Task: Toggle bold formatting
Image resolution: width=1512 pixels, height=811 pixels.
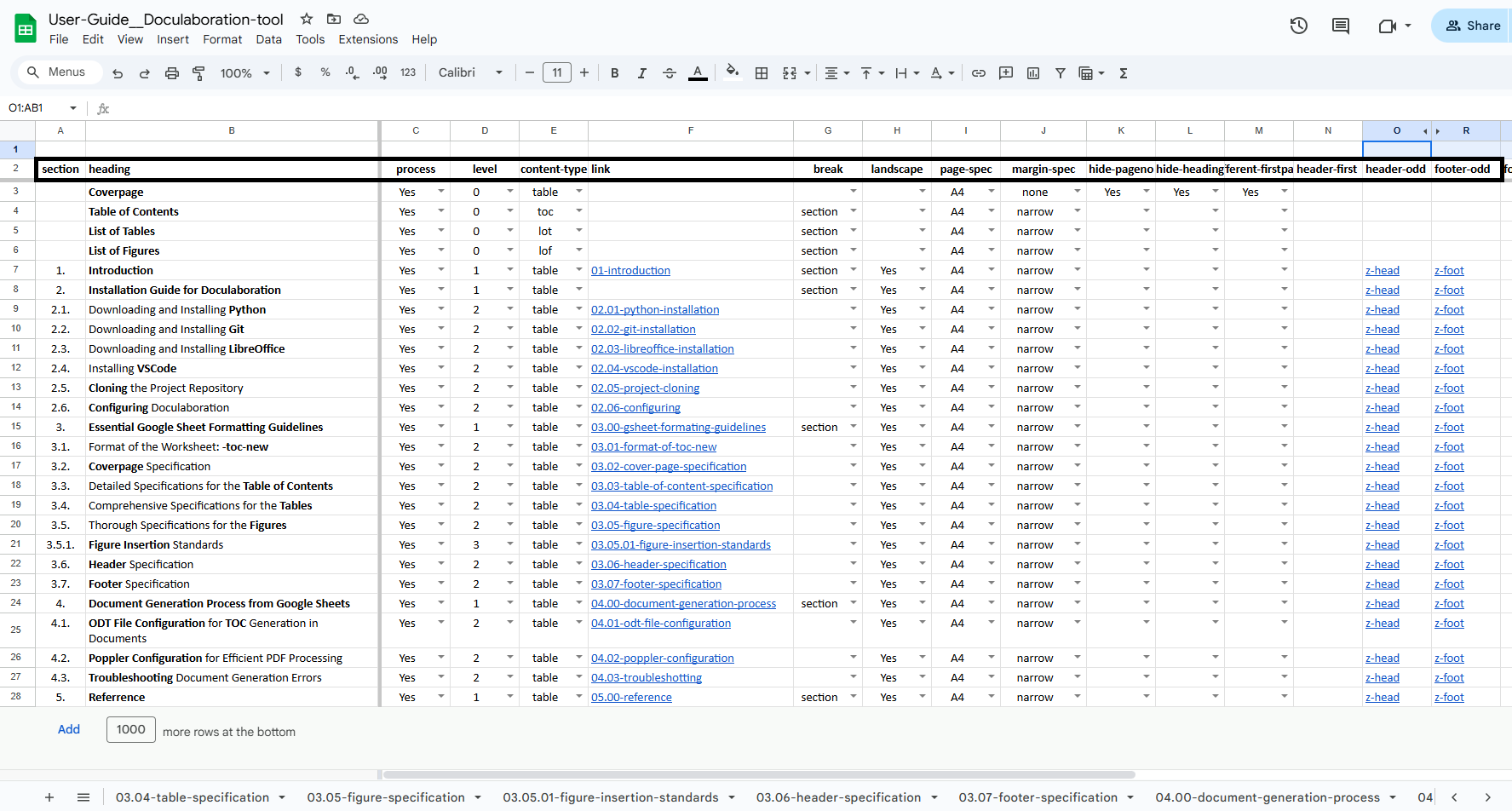Action: [x=614, y=73]
